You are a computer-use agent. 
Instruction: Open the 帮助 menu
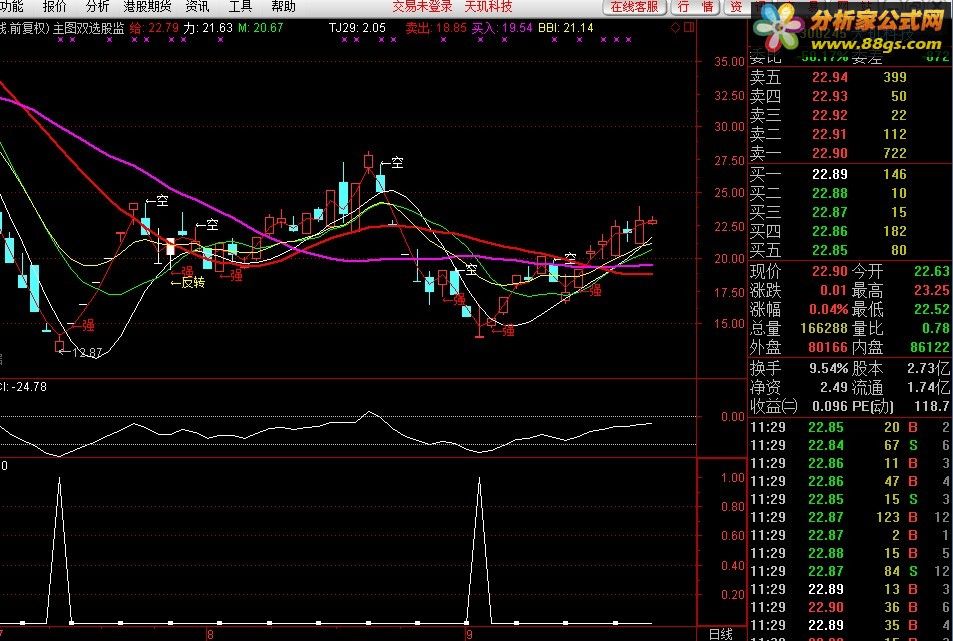[x=283, y=7]
